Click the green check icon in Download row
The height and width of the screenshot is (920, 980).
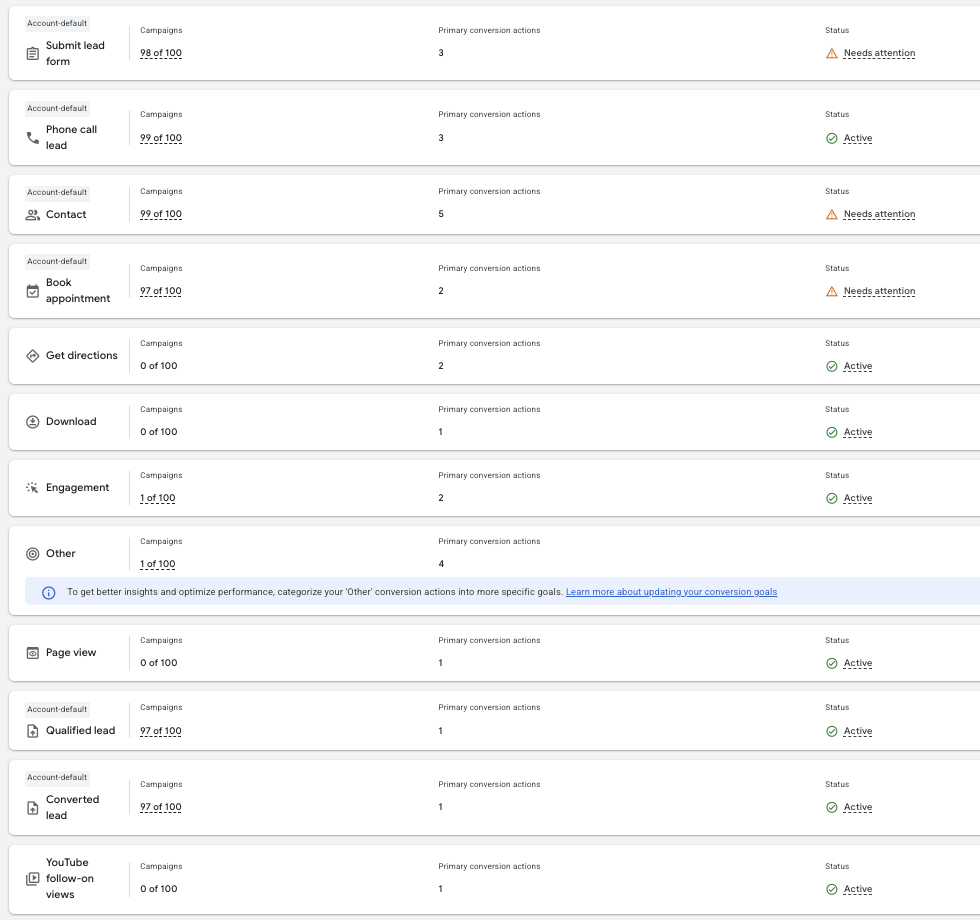coord(831,432)
